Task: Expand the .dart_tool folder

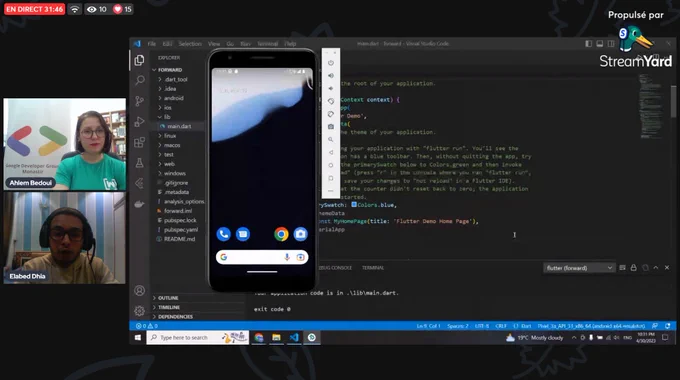Action: tap(176, 79)
